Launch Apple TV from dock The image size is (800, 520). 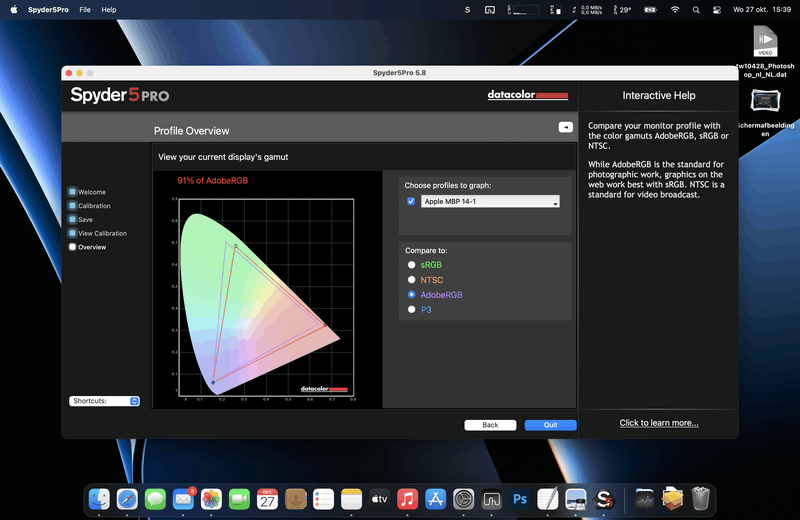[x=379, y=499]
